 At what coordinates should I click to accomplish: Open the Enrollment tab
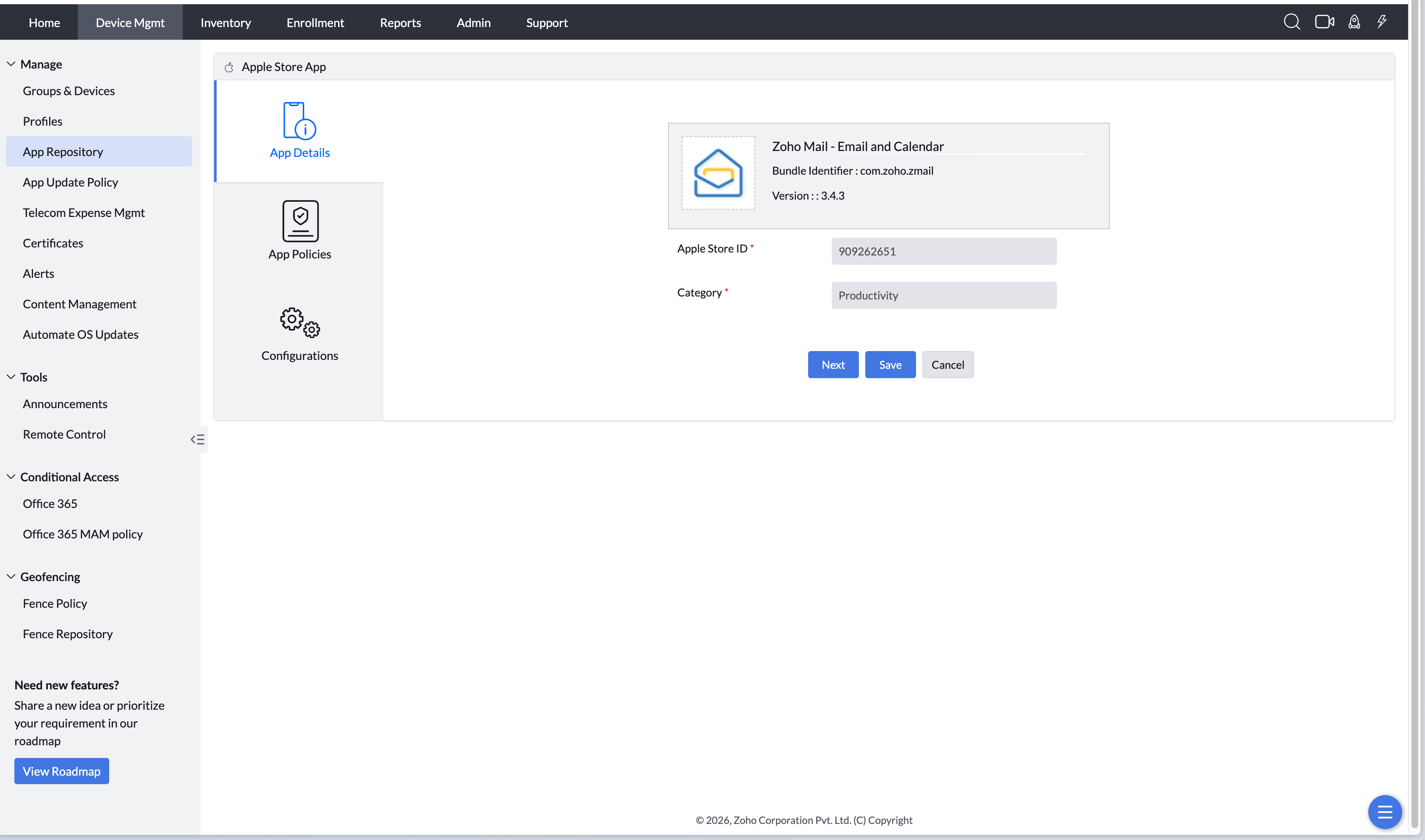pos(315,22)
